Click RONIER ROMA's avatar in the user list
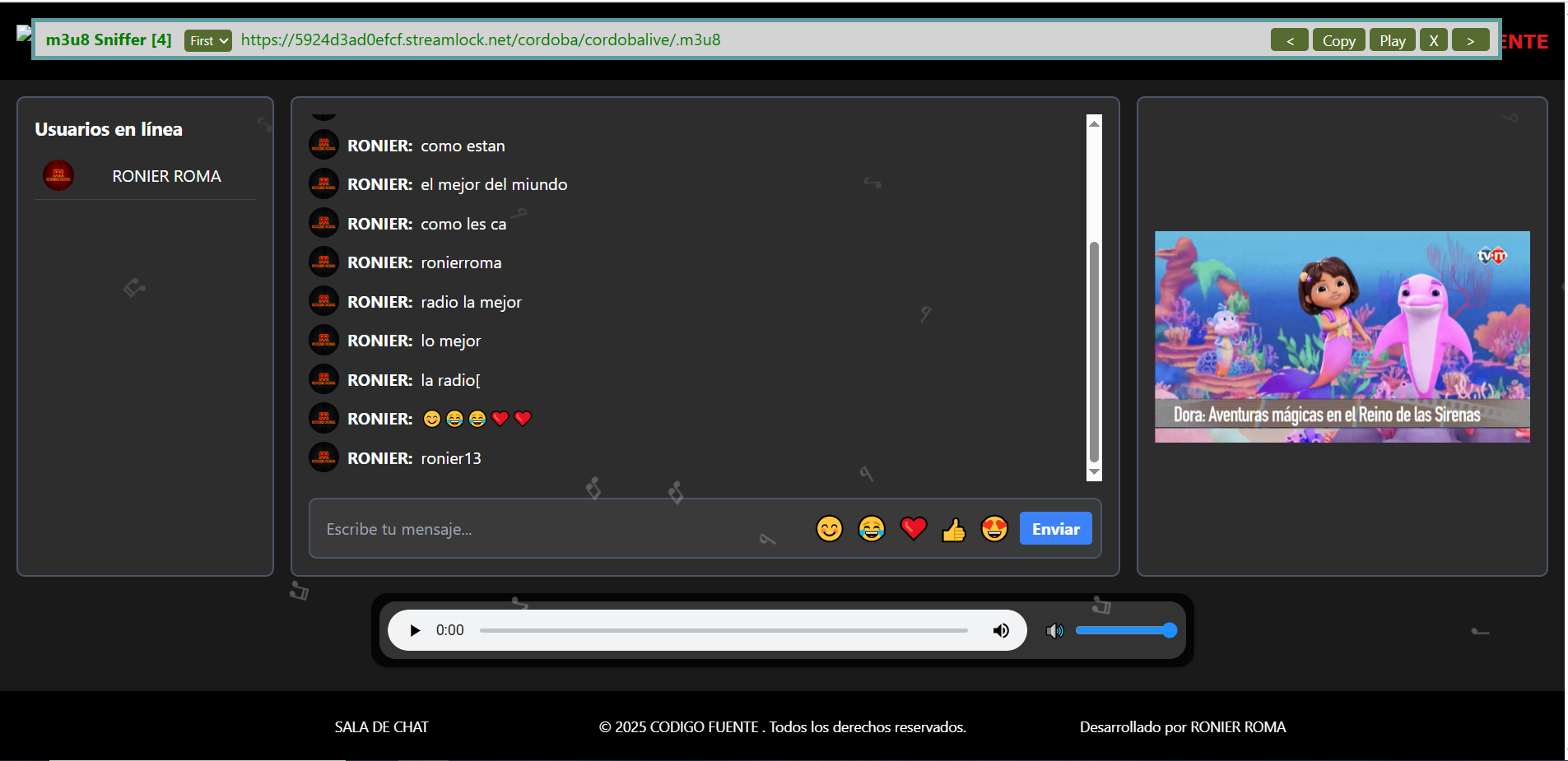 pyautogui.click(x=58, y=175)
